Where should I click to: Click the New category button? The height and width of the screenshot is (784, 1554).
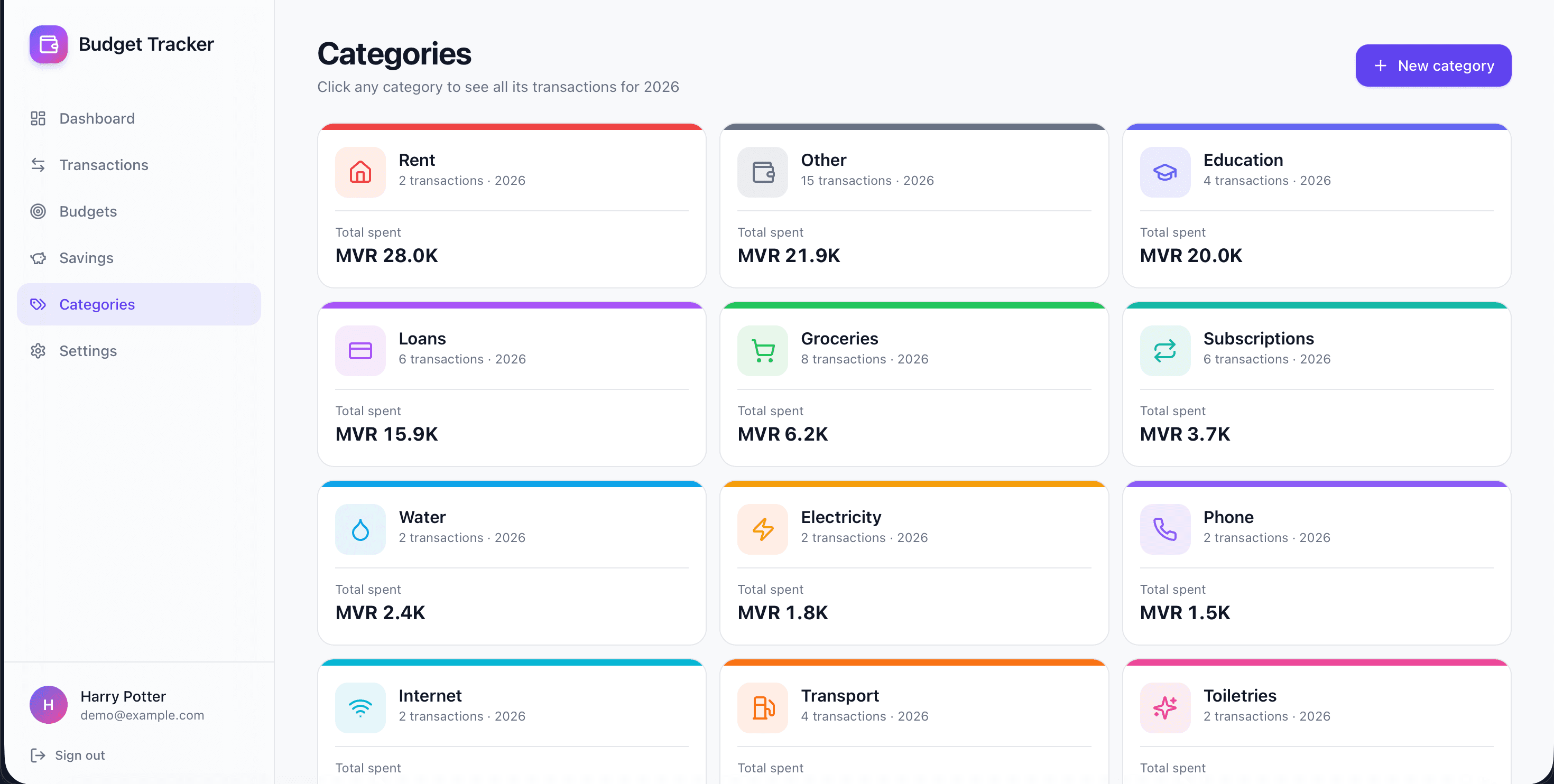tap(1433, 65)
